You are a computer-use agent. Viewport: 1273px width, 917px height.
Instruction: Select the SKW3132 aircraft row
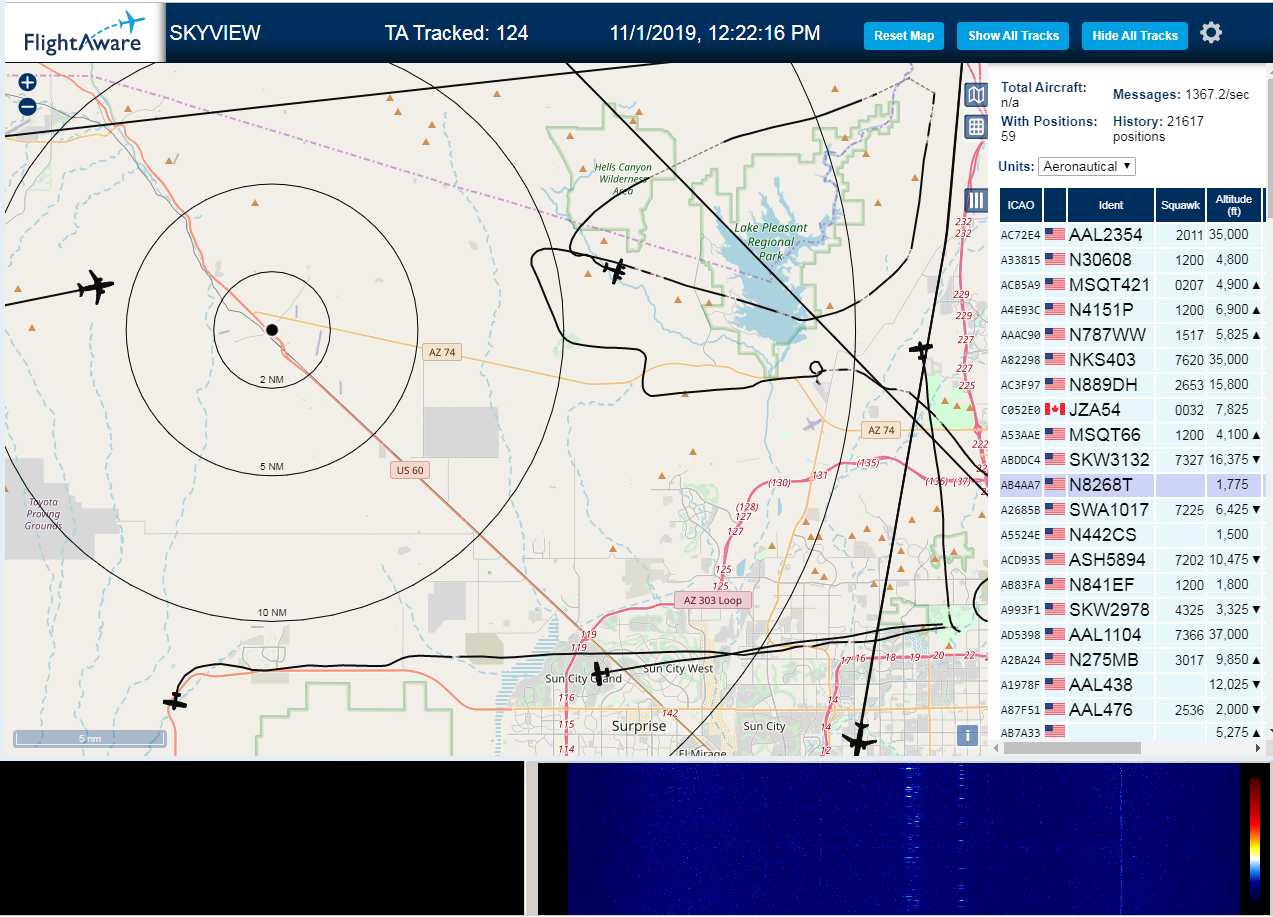pyautogui.click(x=1131, y=459)
